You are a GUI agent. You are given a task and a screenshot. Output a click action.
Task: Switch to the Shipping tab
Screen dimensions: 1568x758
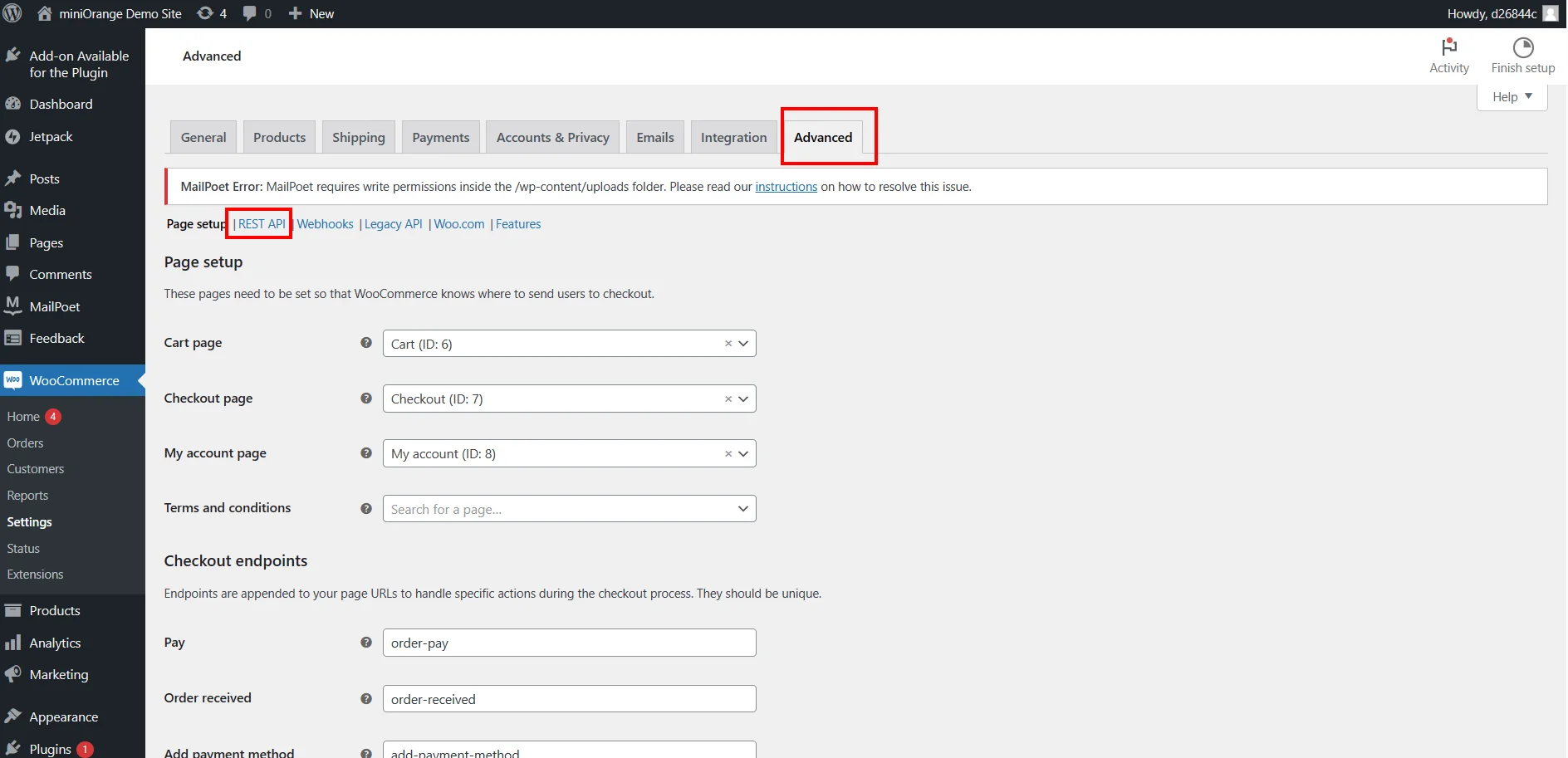tap(358, 136)
